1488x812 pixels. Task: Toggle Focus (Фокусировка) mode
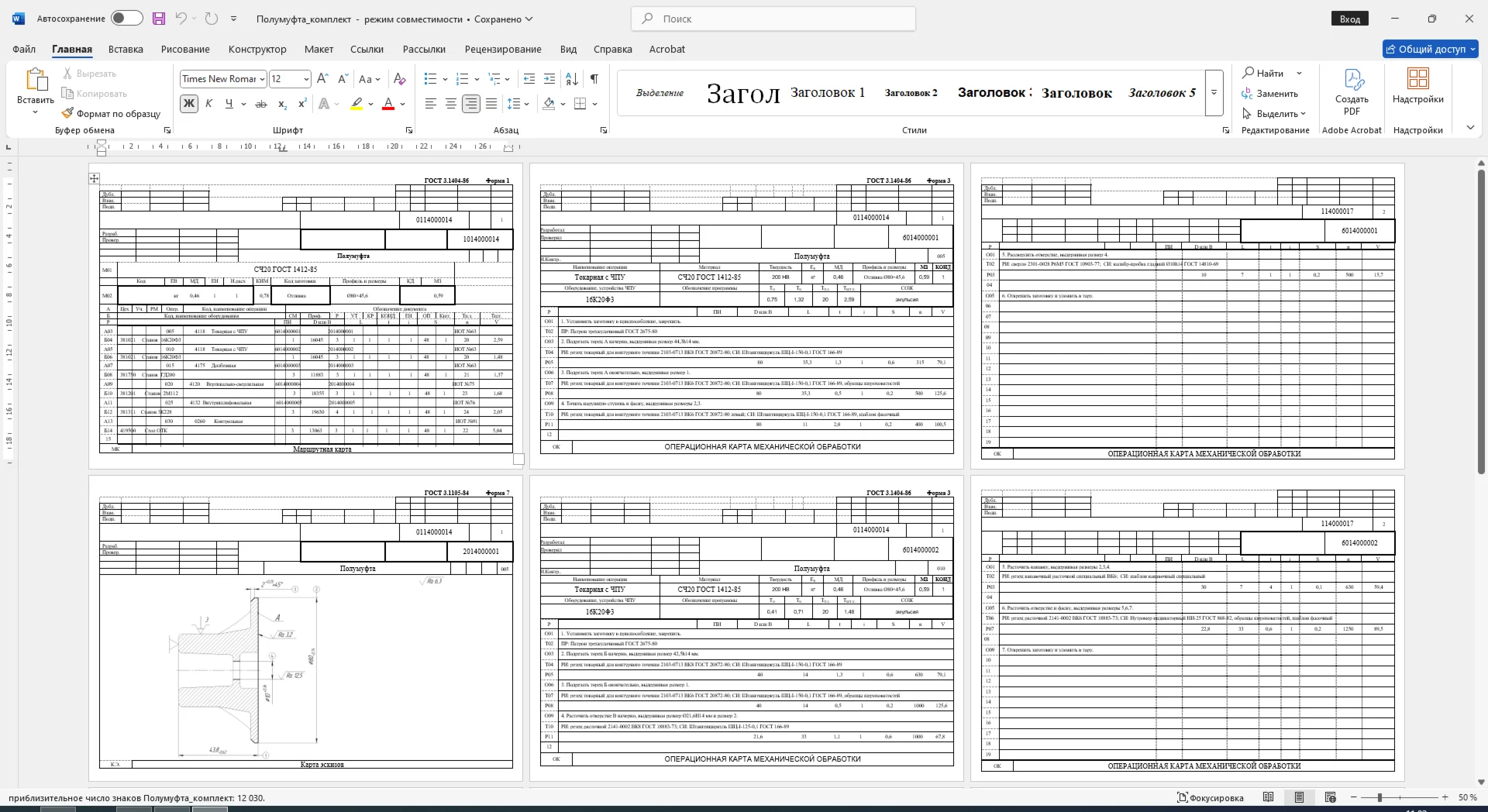click(1210, 797)
